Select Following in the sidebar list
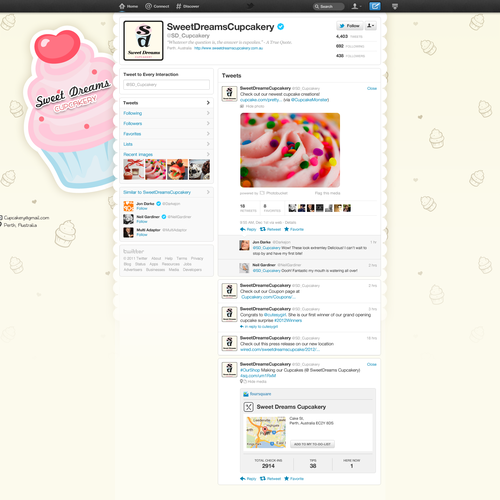This screenshot has height=500, width=500. click(166, 113)
